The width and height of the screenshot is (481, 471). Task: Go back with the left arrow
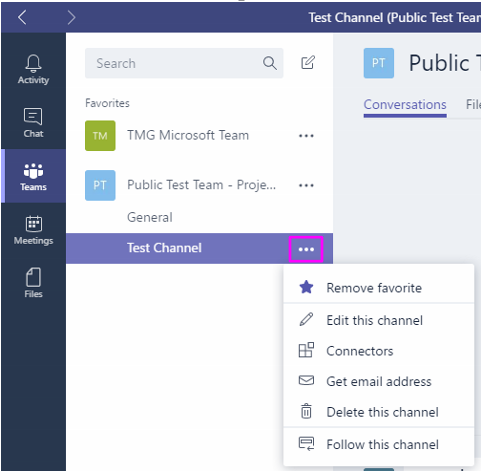22,17
